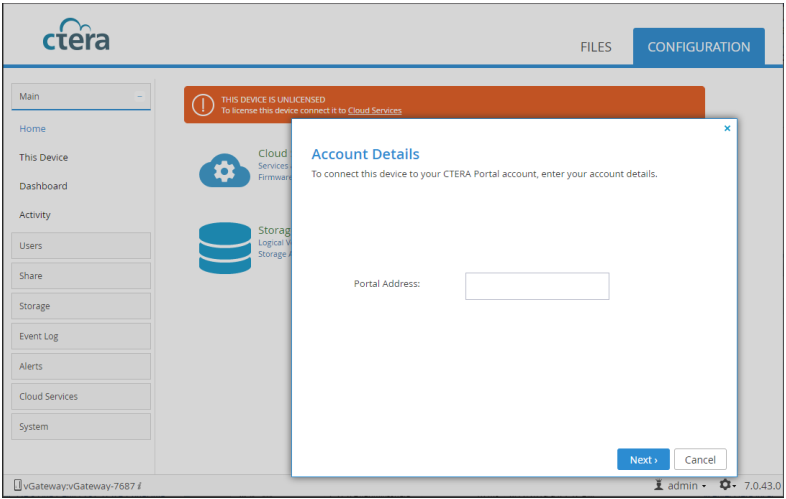Go to Dashboard in sidebar

tap(43, 186)
